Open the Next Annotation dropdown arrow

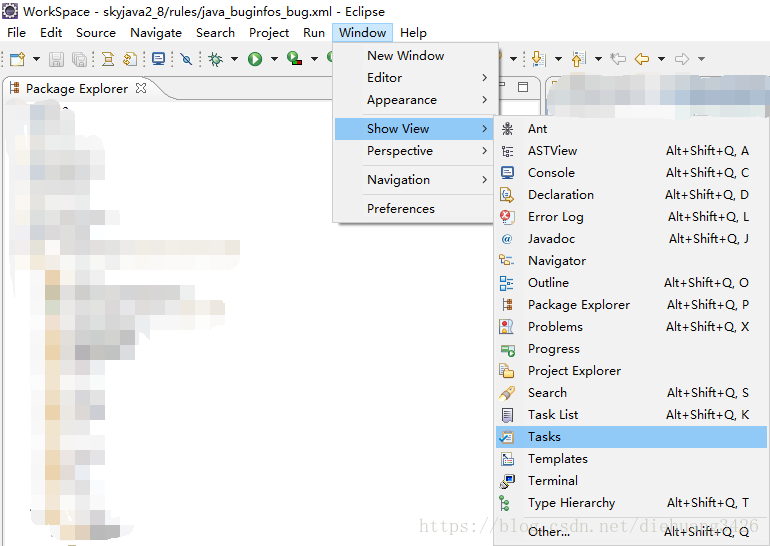click(x=558, y=59)
